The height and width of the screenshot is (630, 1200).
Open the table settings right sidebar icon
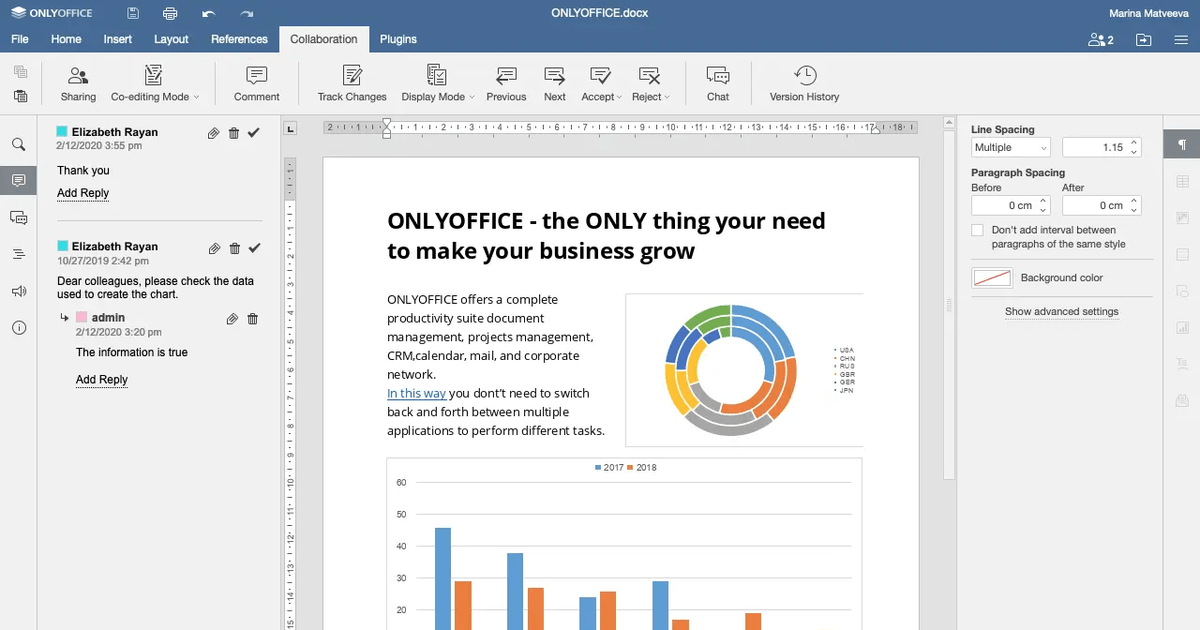[x=1182, y=181]
